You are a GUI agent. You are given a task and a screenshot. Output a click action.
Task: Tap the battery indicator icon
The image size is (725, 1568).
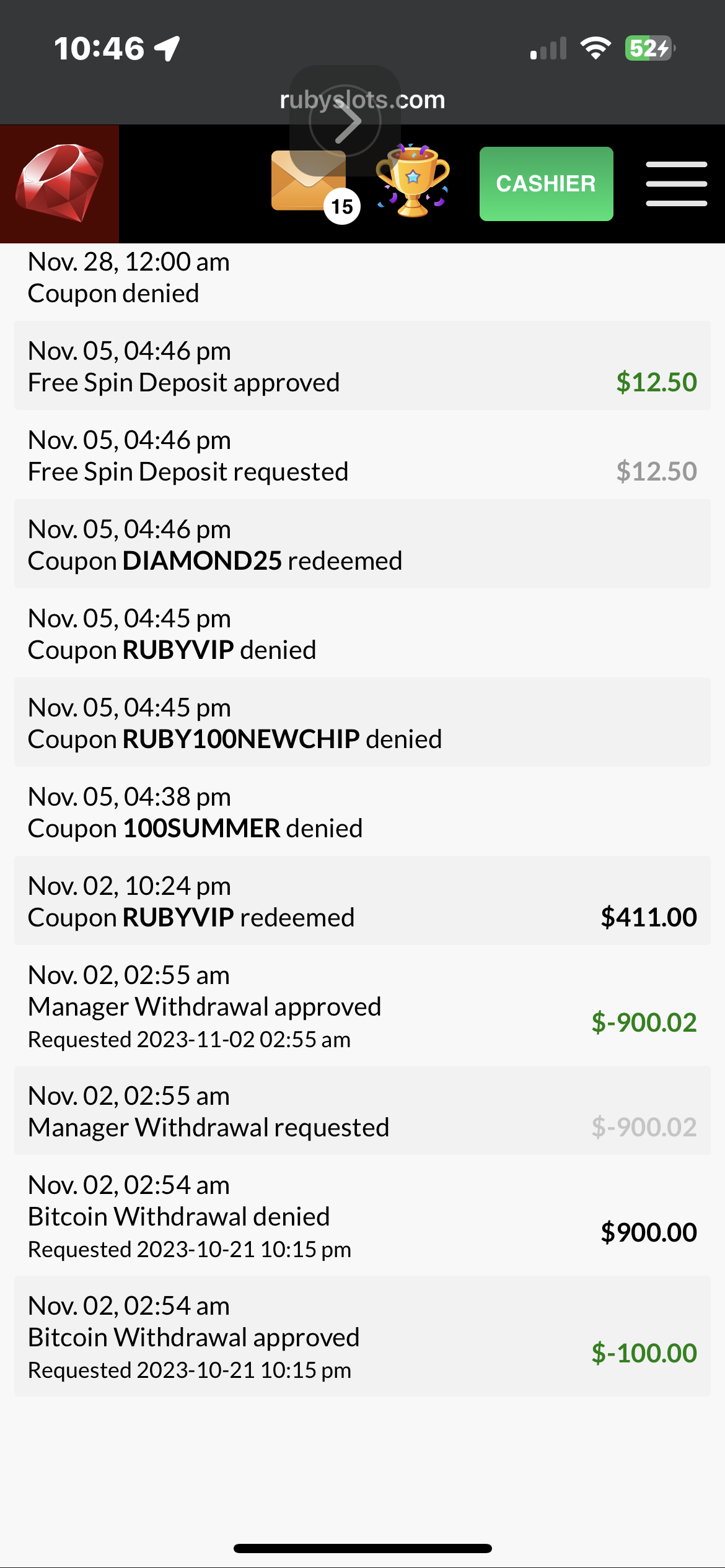(x=649, y=48)
